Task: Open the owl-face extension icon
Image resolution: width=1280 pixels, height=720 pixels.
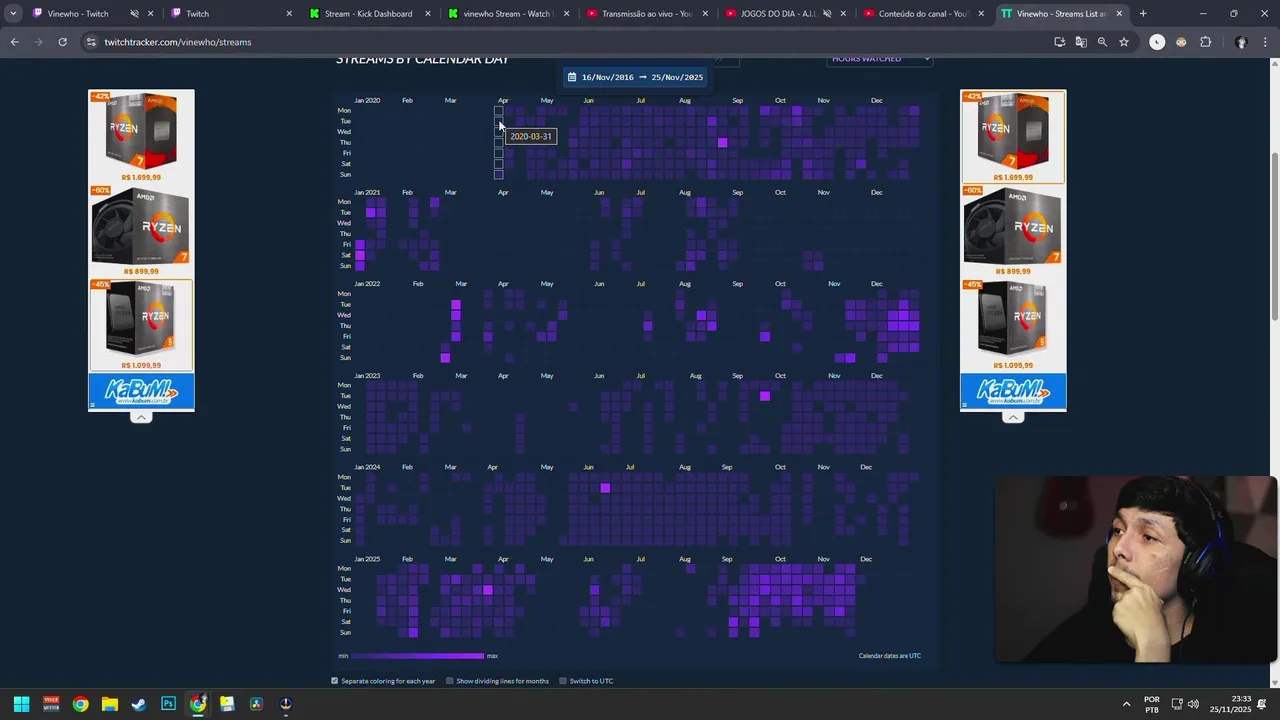Action: pos(1181,42)
